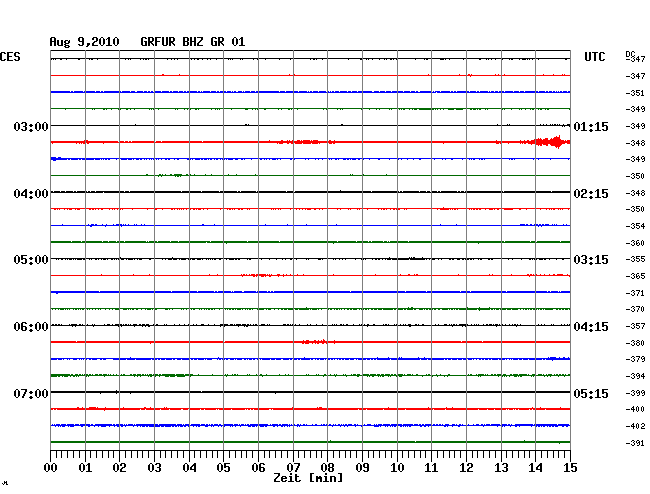Select the DC offset value -402
Image resolution: width=650 pixels, height=494 pixels.
tap(635, 426)
